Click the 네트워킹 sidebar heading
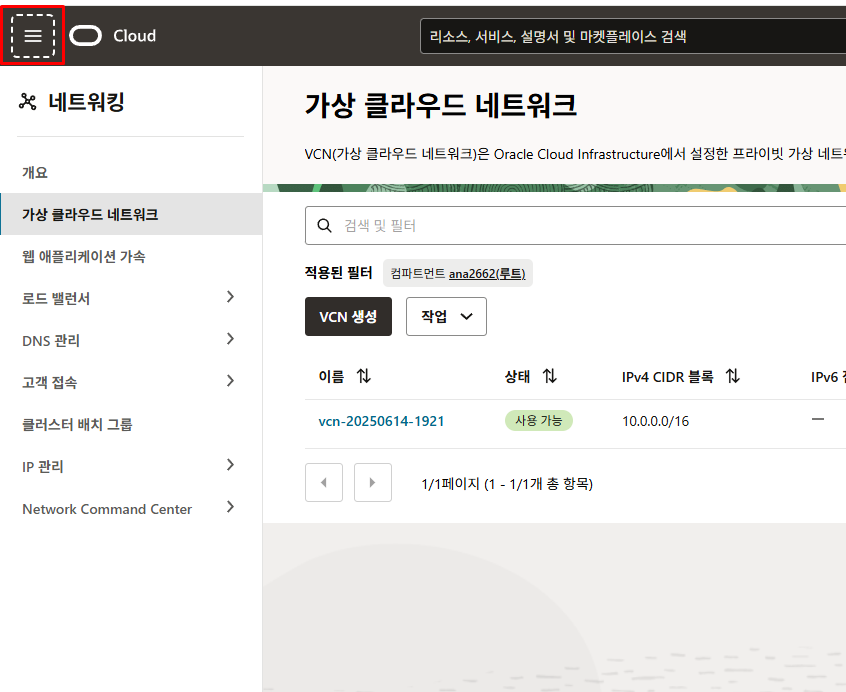Image resolution: width=846 pixels, height=692 pixels. (86, 101)
